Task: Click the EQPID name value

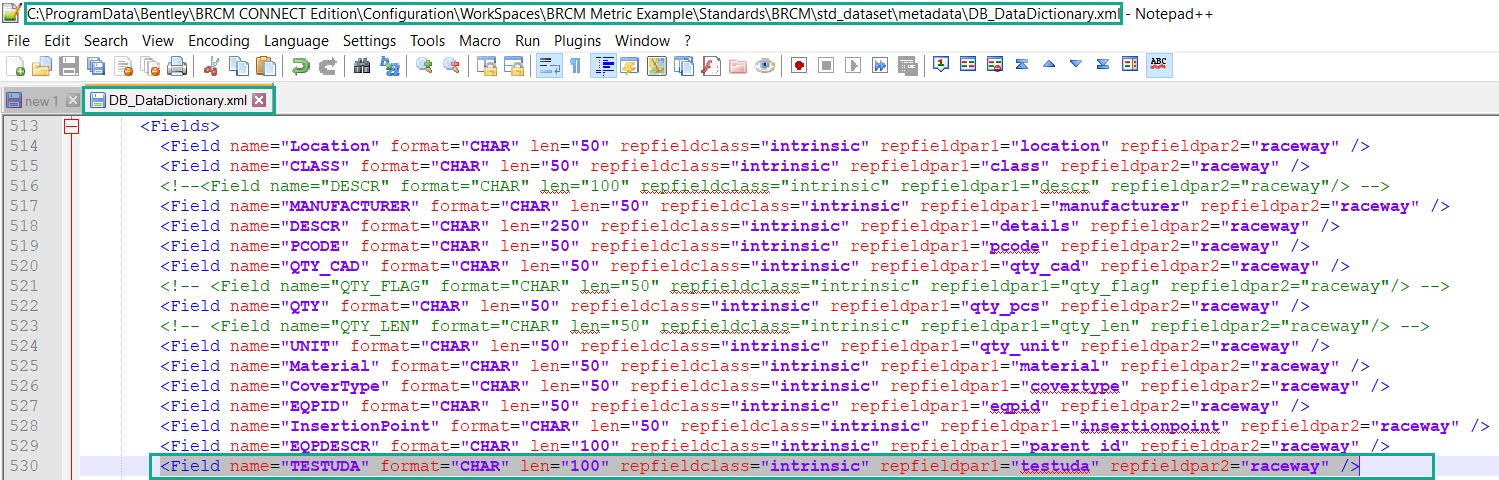Action: pyautogui.click(x=315, y=406)
